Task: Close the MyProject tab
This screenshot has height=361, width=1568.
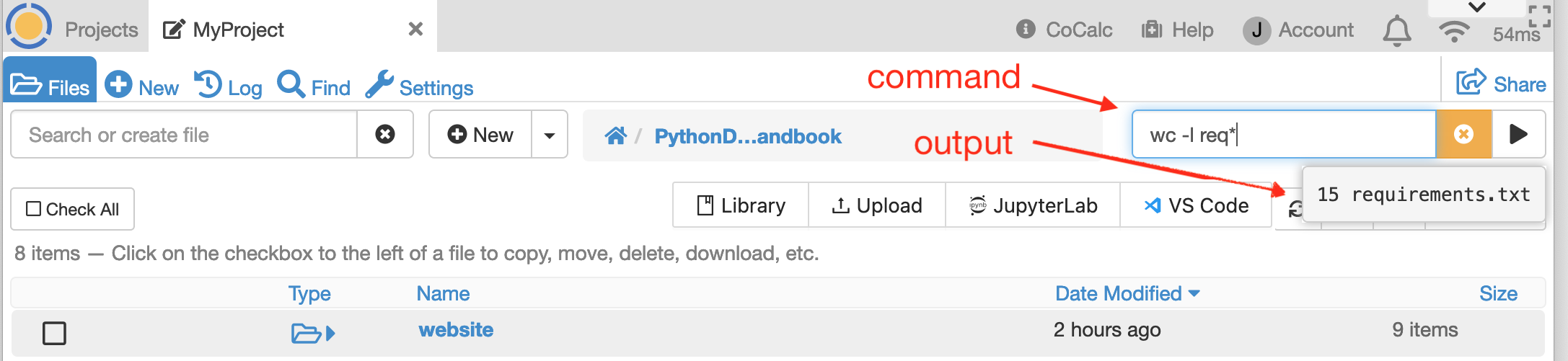Action: tap(415, 29)
